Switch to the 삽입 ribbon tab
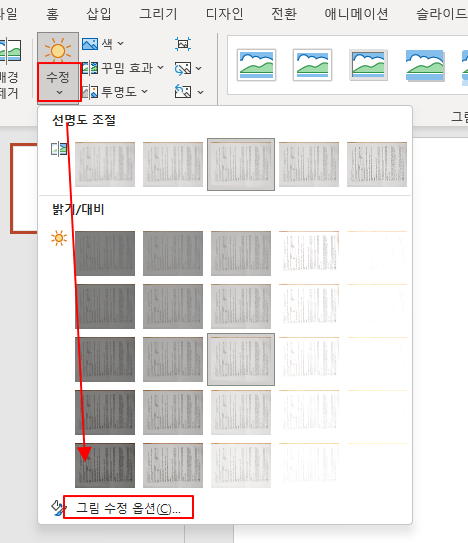Image resolution: width=468 pixels, height=543 pixels. 99,14
